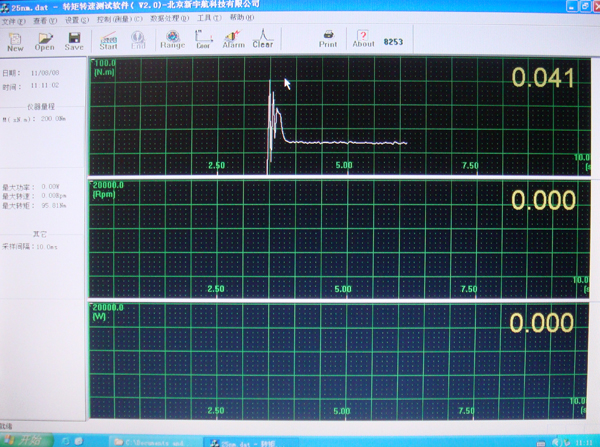This screenshot has width=600, height=447.
Task: Open the 设置 (Settings) menu
Action: [x=74, y=19]
